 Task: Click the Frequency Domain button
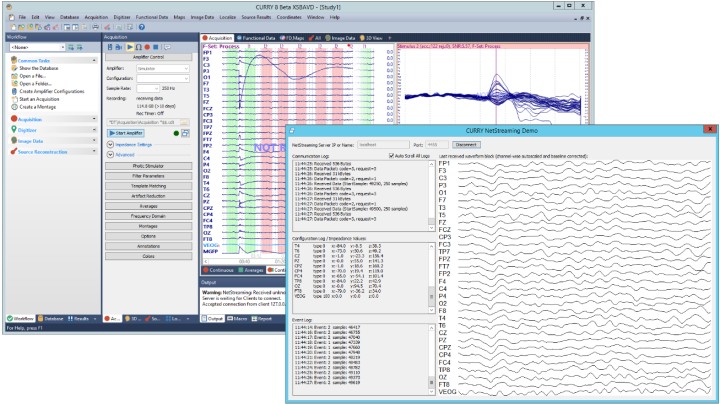coord(148,216)
